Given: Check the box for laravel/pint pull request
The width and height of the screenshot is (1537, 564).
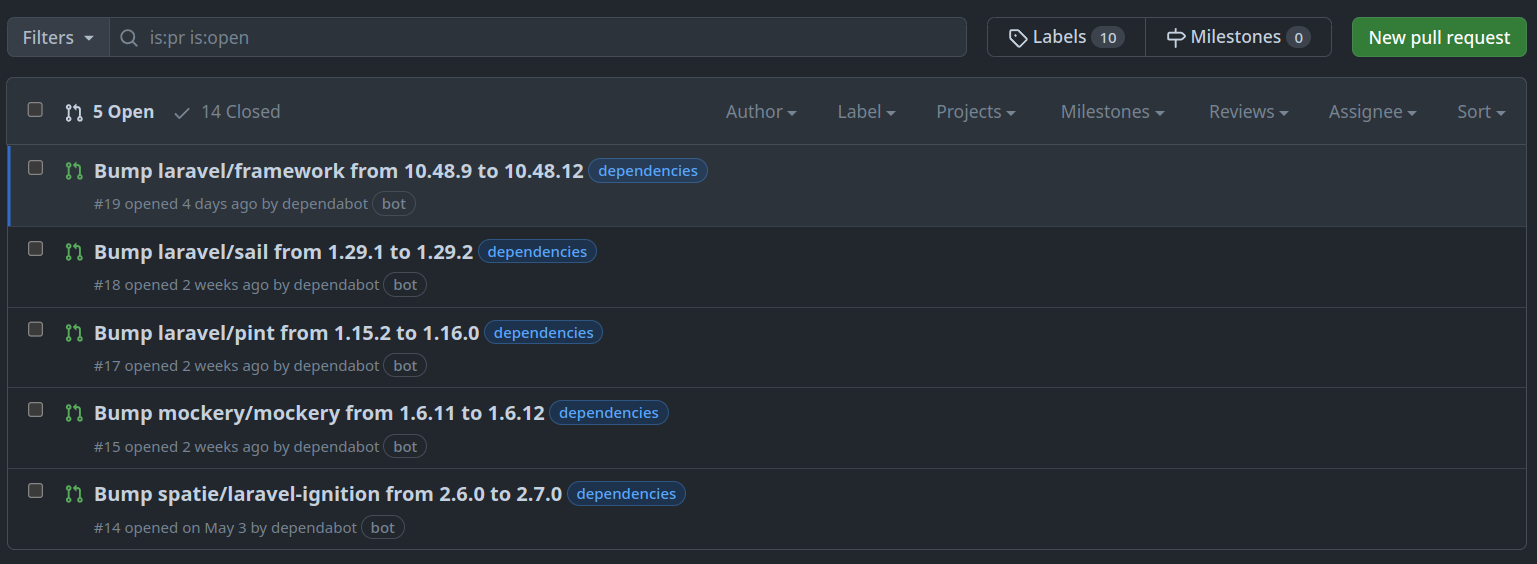Looking at the screenshot, I should [35, 329].
